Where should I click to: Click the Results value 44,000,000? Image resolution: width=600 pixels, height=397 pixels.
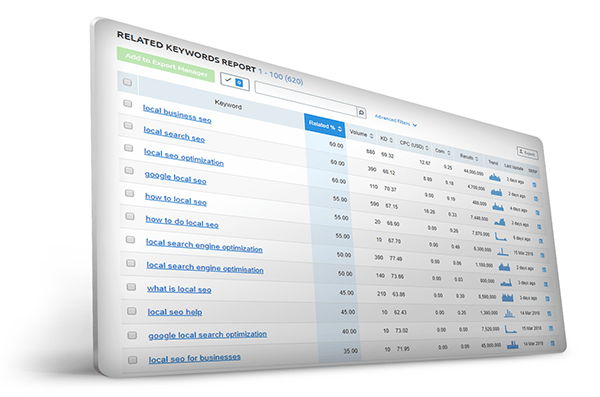[473, 173]
